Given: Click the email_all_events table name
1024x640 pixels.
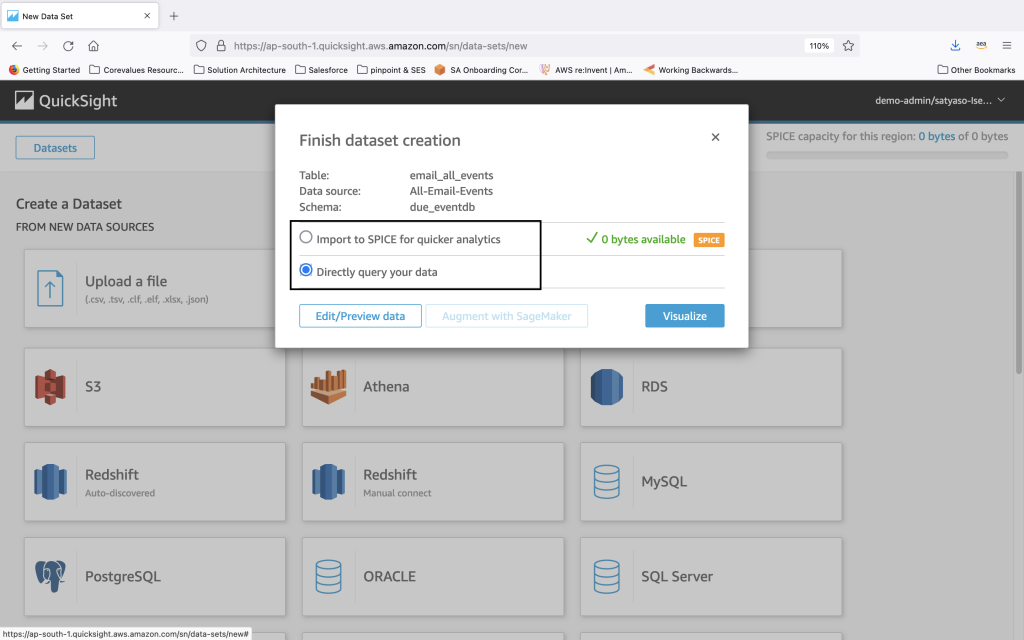Looking at the screenshot, I should click(x=451, y=175).
